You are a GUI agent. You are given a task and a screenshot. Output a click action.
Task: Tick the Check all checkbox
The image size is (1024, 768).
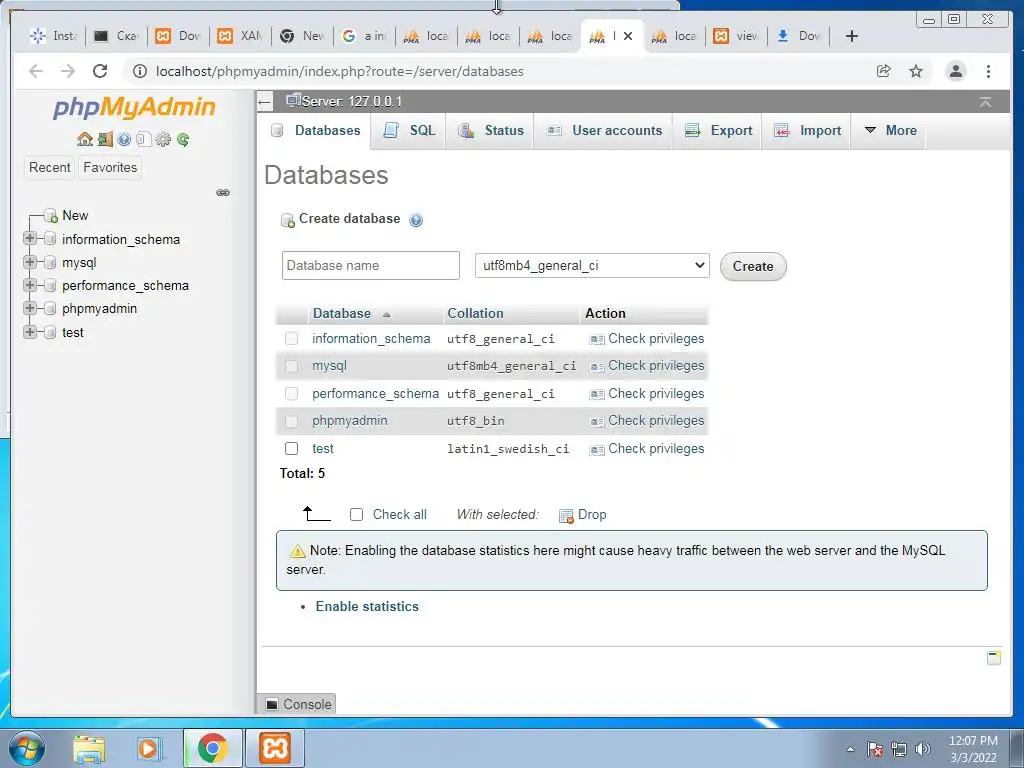tap(356, 515)
